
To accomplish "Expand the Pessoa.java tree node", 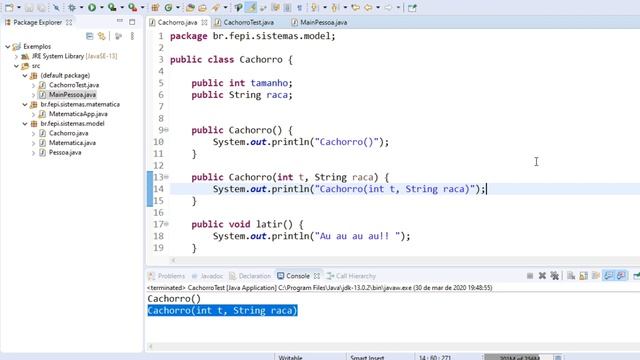I will click(33, 153).
